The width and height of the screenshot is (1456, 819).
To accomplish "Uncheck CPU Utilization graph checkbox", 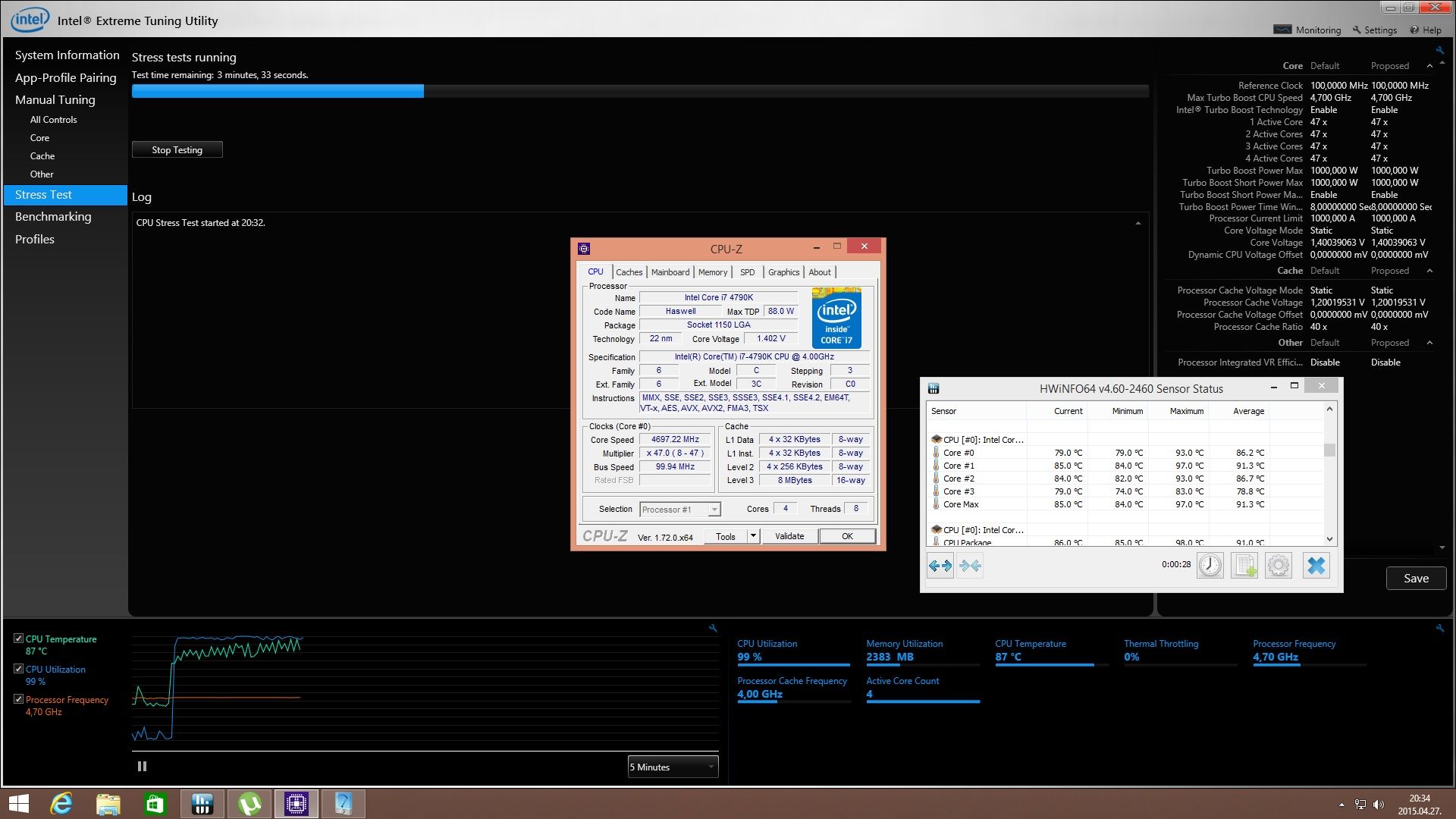I will click(x=18, y=669).
